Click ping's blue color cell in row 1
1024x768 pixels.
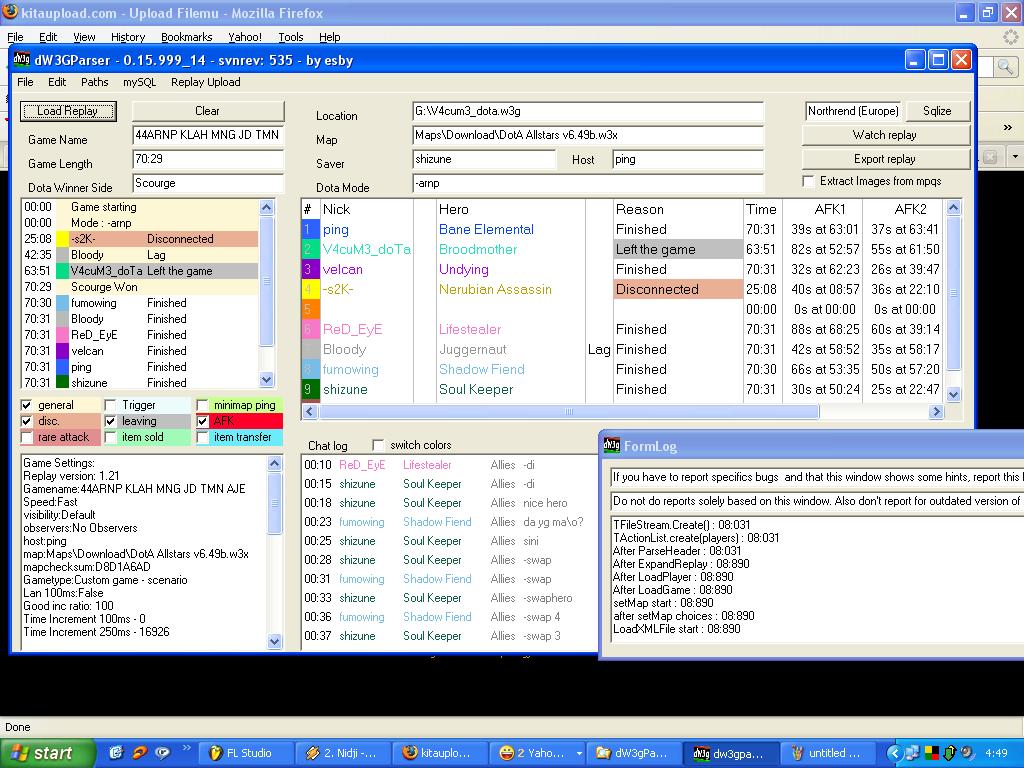(x=310, y=229)
